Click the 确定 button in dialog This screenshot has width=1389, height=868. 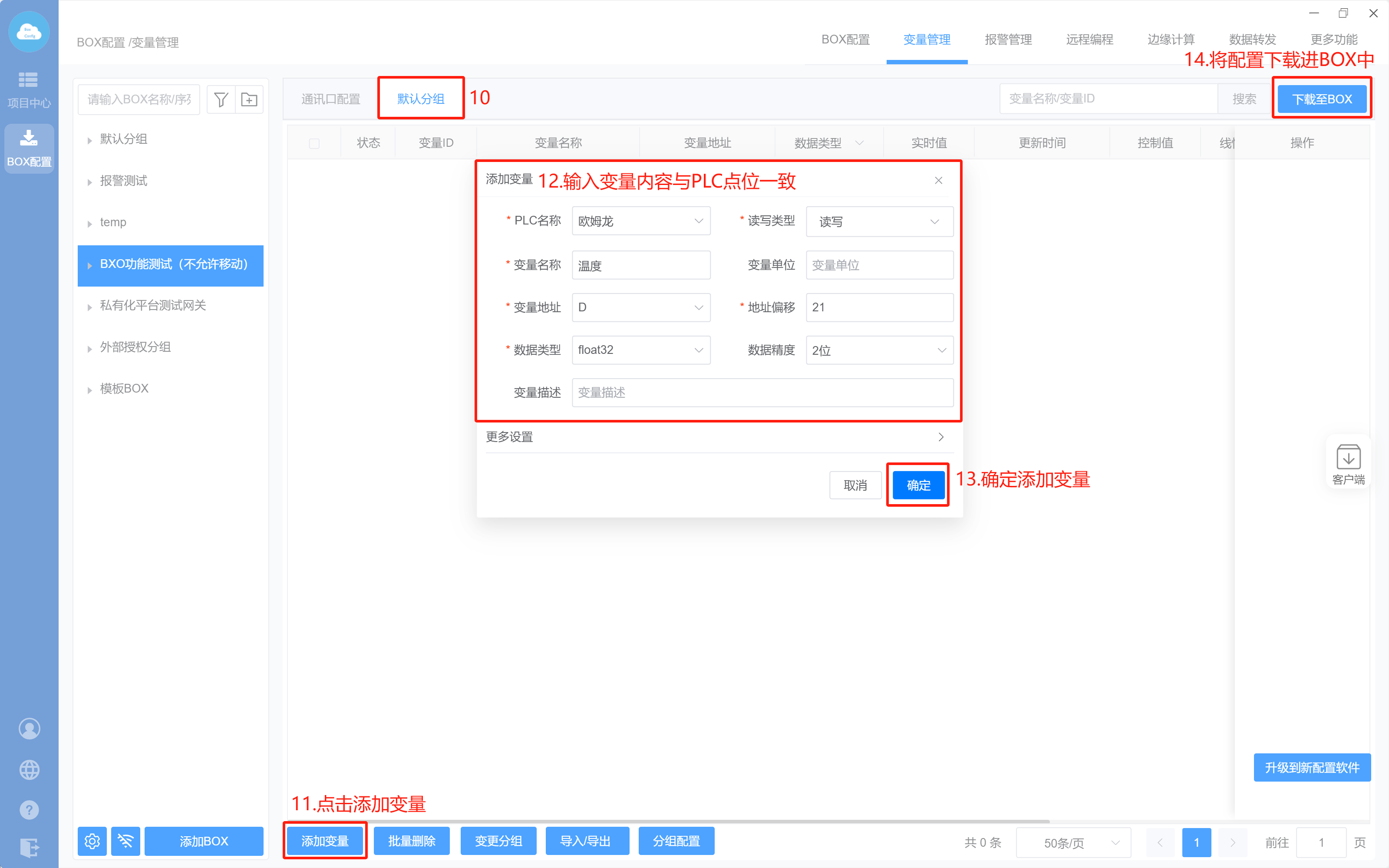(918, 485)
